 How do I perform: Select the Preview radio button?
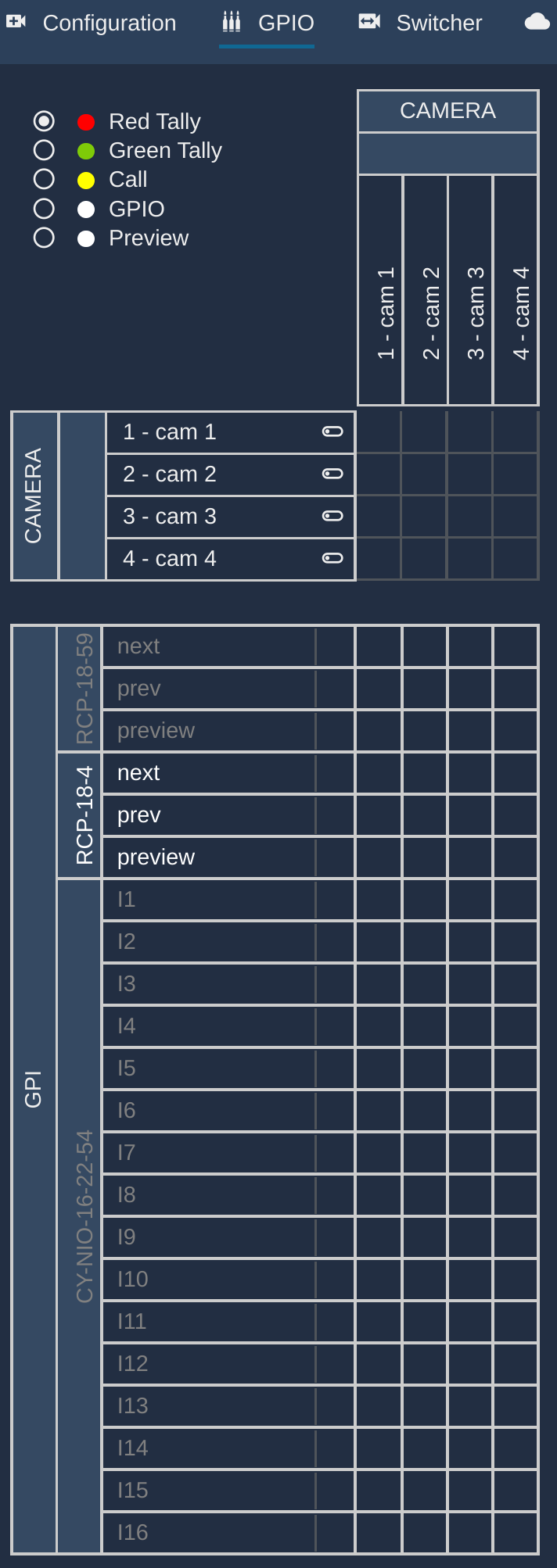pyautogui.click(x=44, y=238)
